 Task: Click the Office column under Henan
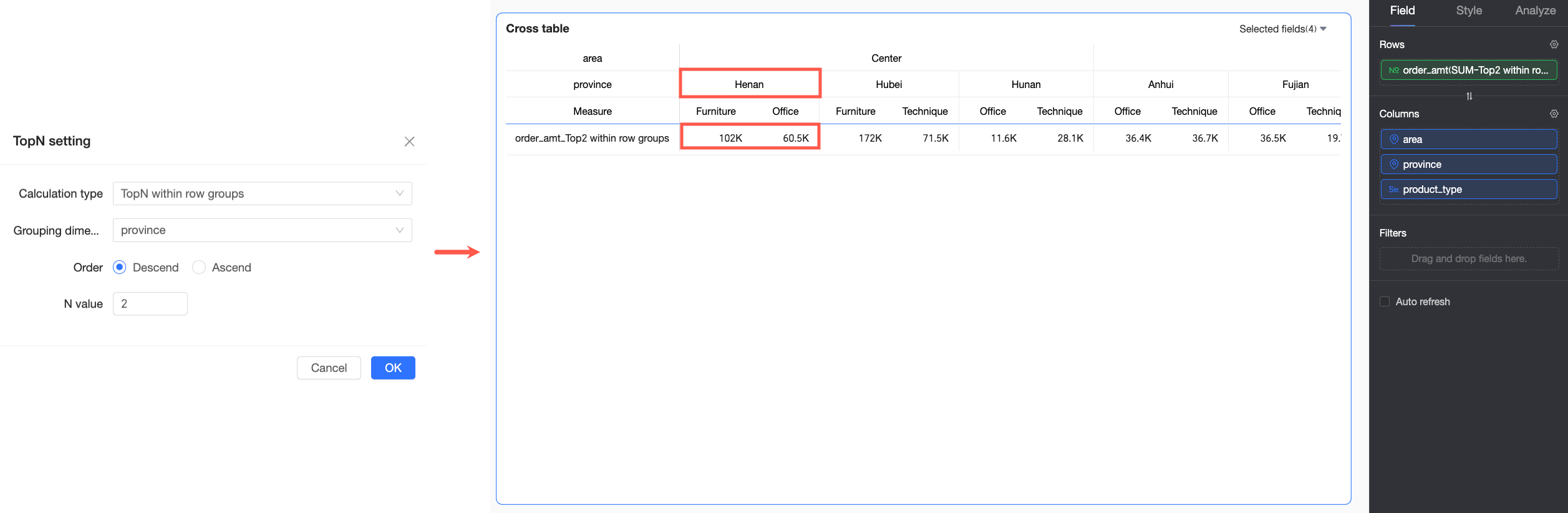[785, 111]
